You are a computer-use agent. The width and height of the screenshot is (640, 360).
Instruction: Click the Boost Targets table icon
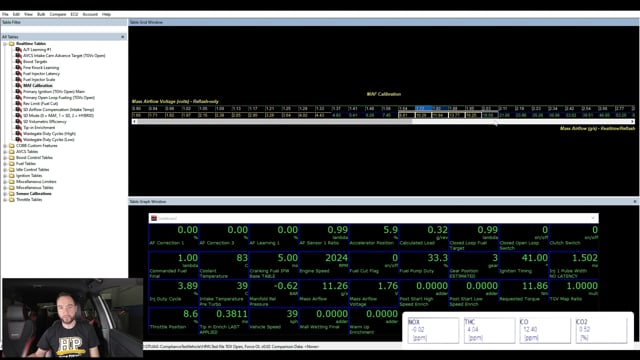pos(18,62)
